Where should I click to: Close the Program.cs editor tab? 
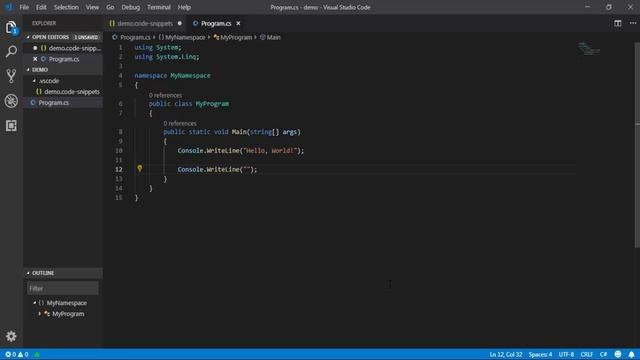(x=238, y=23)
